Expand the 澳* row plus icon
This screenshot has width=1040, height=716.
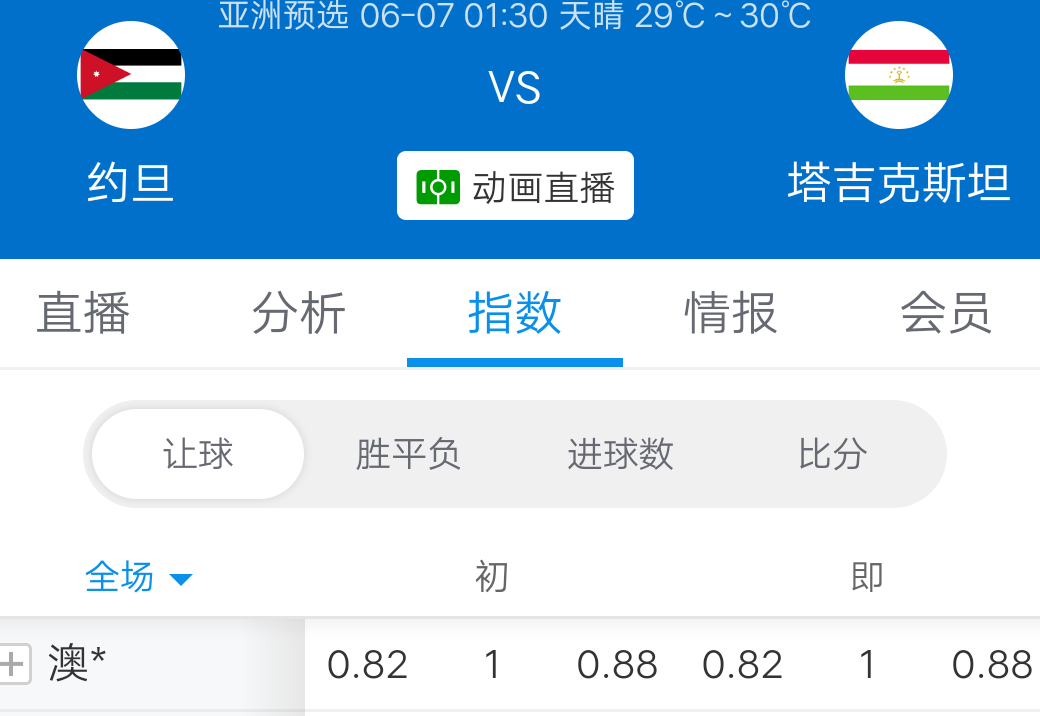[x=14, y=663]
